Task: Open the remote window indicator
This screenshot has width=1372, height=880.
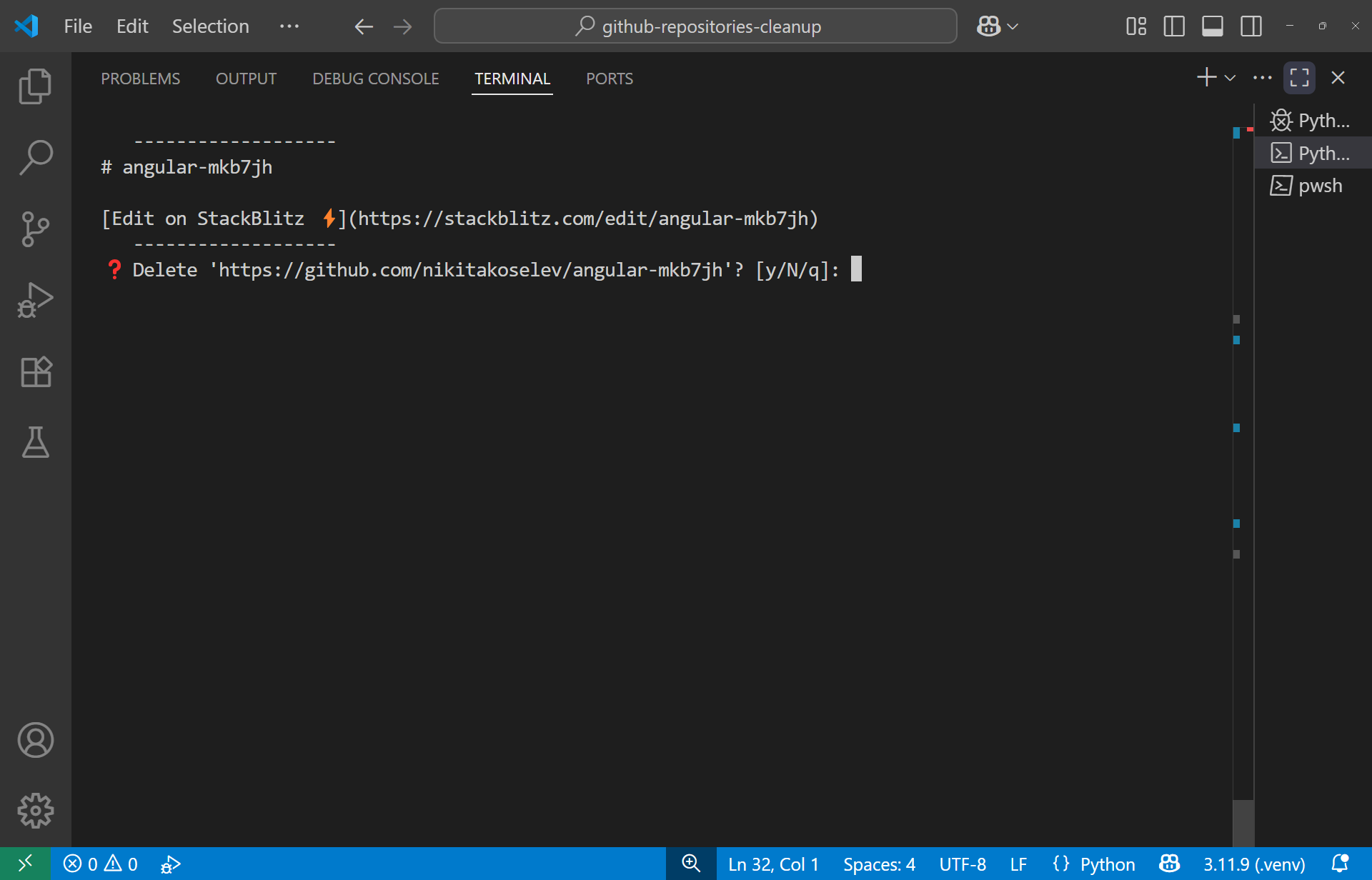Action: pyautogui.click(x=25, y=864)
